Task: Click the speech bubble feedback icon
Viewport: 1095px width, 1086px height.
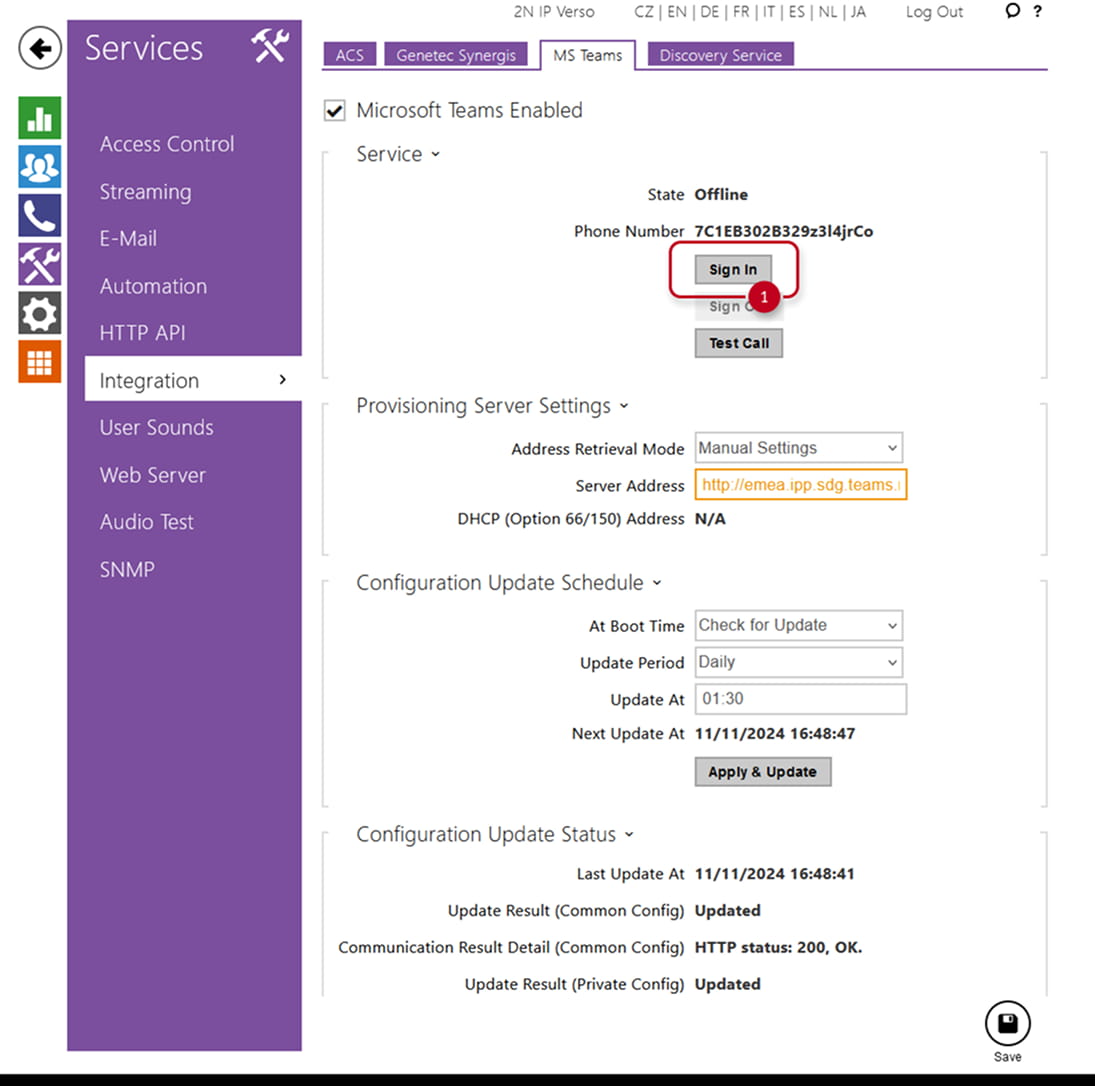Action: click(x=1012, y=10)
